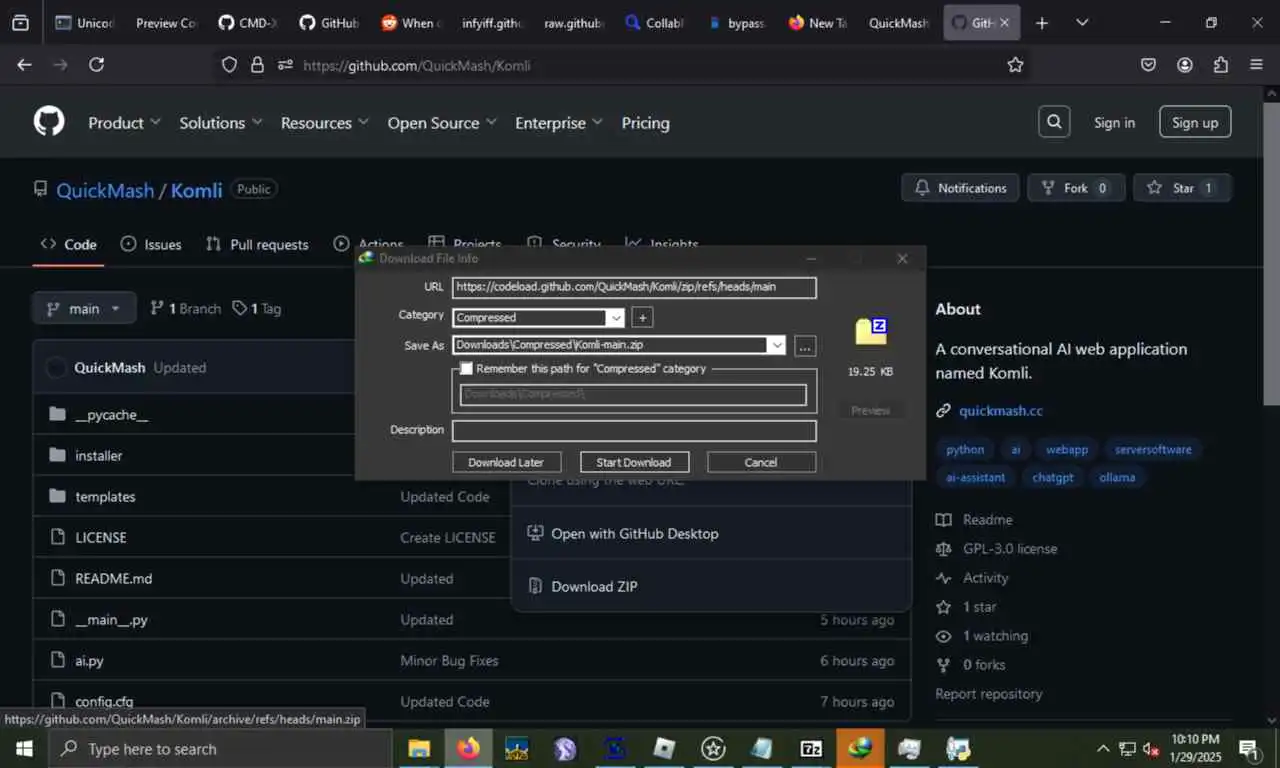Click Download Later button
1280x768 pixels.
[506, 462]
